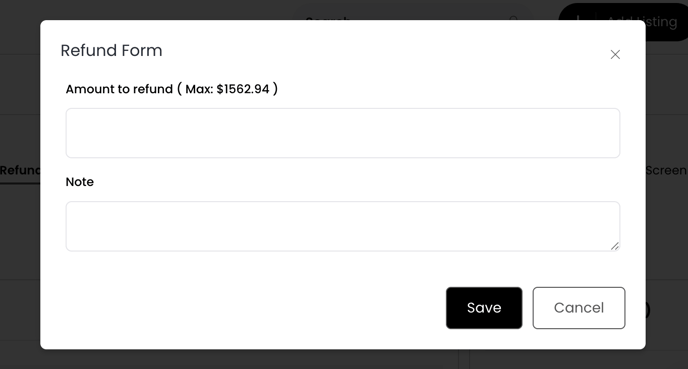688x369 pixels.
Task: Click the dimmed backdrop below the dialog
Action: coord(342,359)
